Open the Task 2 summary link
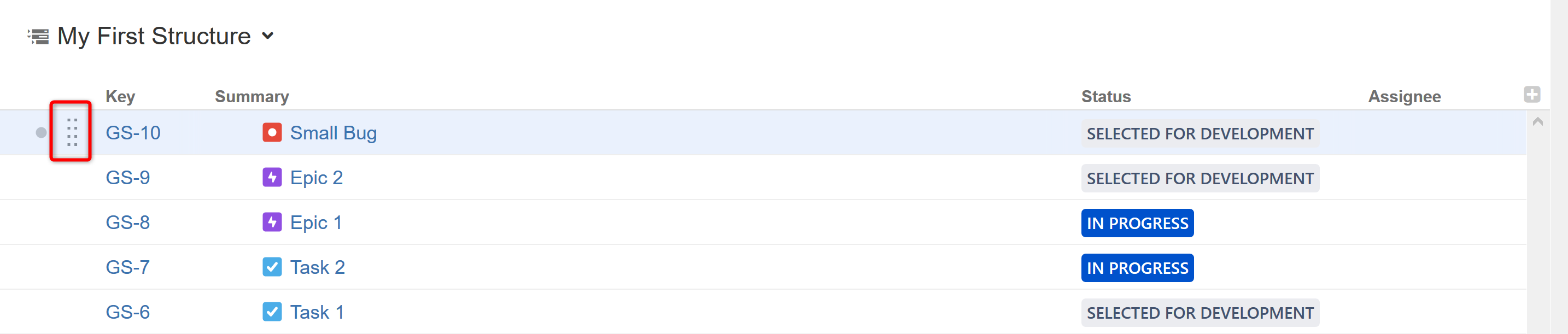This screenshot has width=1568, height=334. (317, 267)
